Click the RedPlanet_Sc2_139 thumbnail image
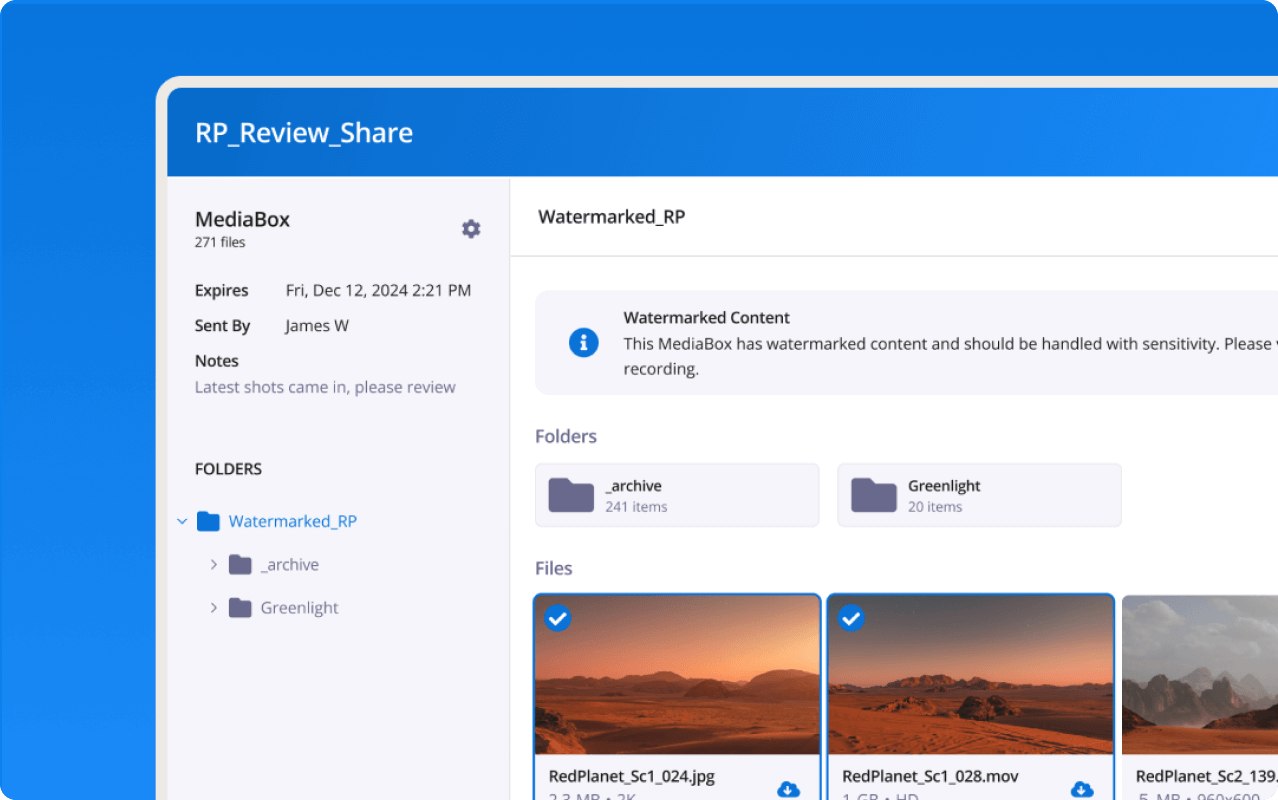The image size is (1278, 800). pyautogui.click(x=1200, y=675)
